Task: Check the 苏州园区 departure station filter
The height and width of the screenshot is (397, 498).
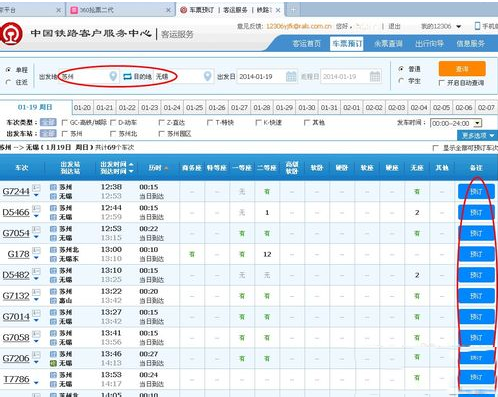Action: coord(161,134)
